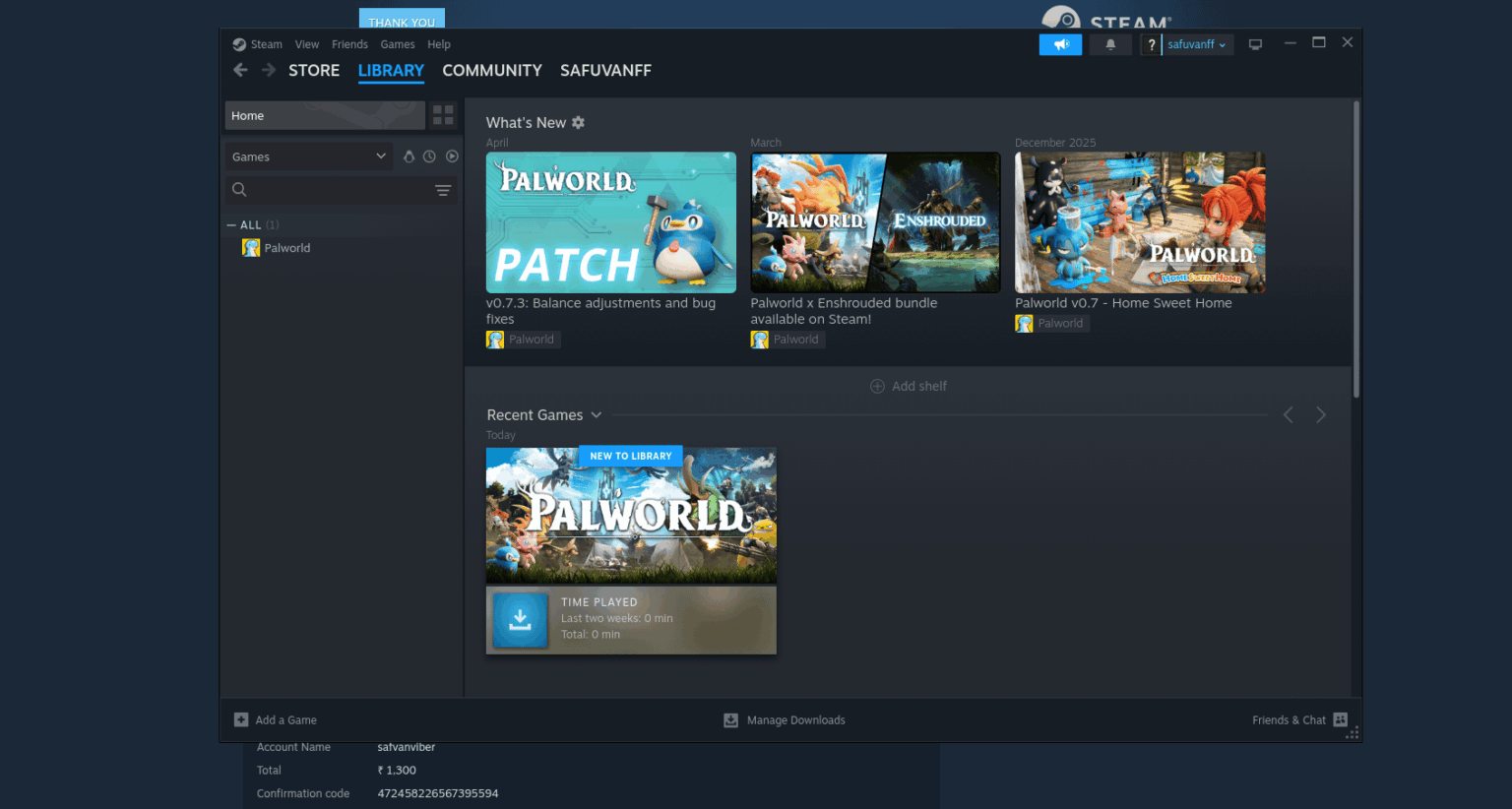Toggle the ready to play filter
Image resolution: width=1512 pixels, height=809 pixels.
tap(452, 156)
